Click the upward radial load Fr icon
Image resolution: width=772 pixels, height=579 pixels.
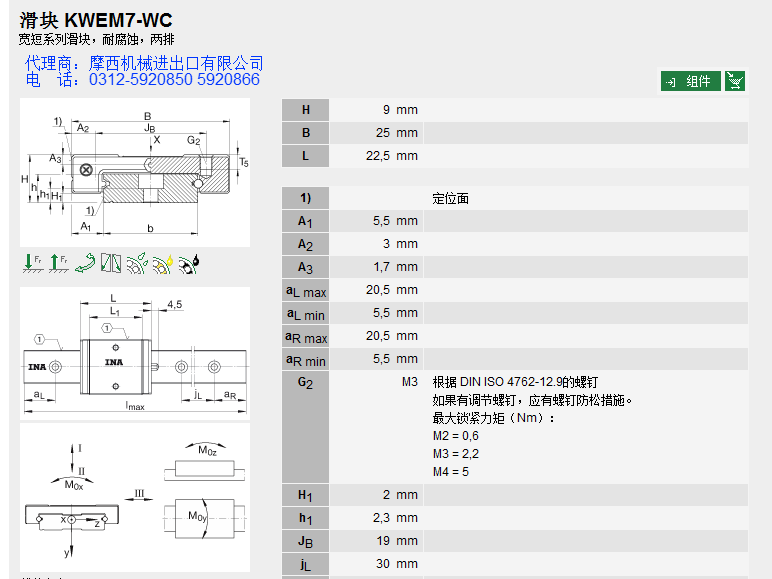(58, 263)
